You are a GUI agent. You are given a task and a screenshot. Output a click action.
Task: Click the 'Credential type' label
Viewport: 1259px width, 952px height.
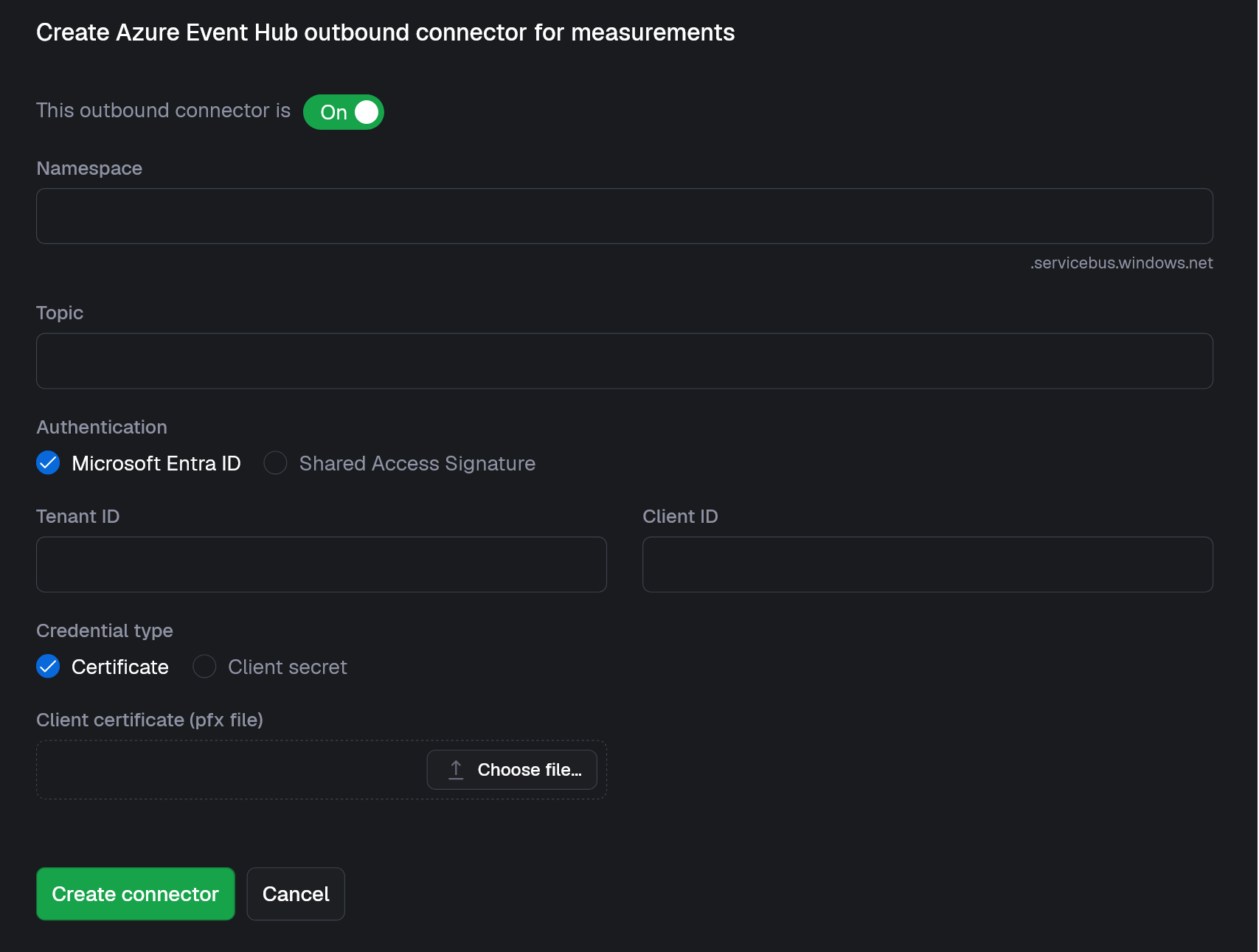[105, 631]
